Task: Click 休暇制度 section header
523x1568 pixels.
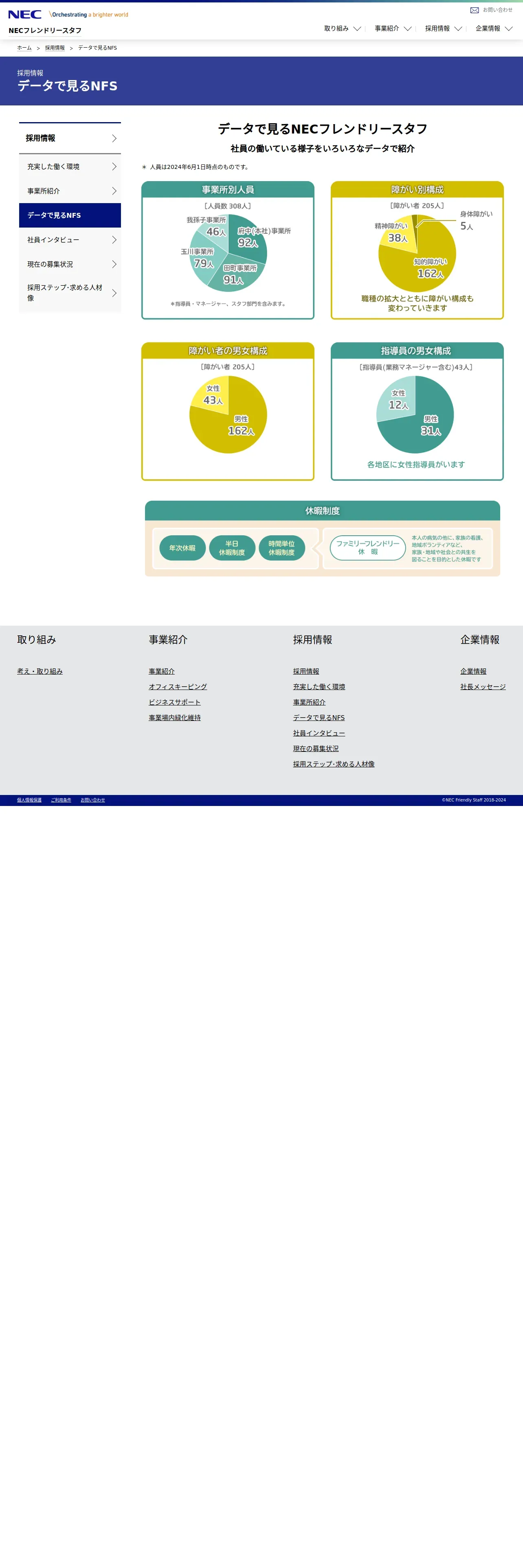Action: pos(323,511)
